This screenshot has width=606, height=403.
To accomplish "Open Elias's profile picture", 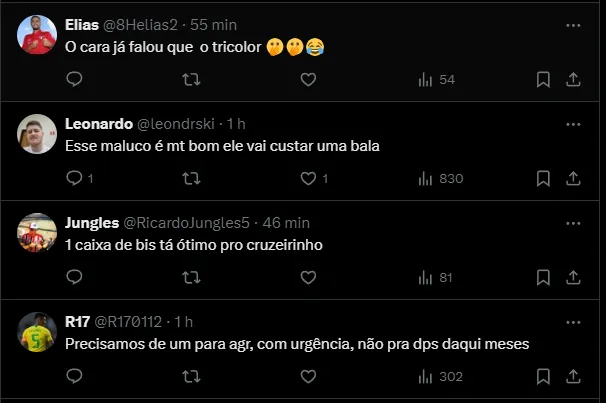I will [x=38, y=35].
